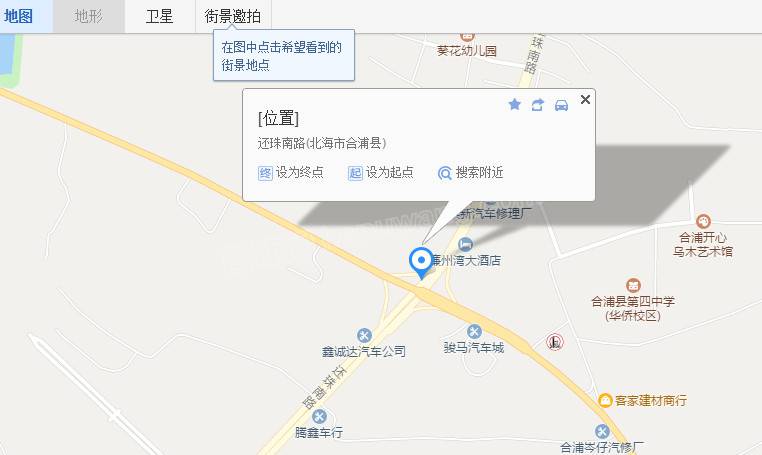This screenshot has width=762, height=455.
Task: Click the 葵花幼儿园 kindergarten label
Action: pyautogui.click(x=467, y=51)
